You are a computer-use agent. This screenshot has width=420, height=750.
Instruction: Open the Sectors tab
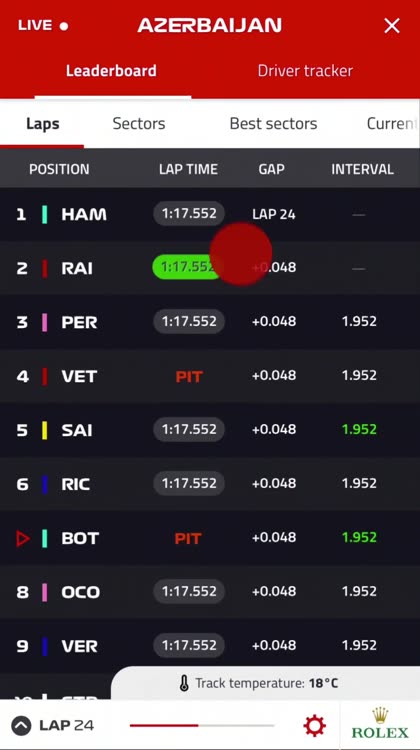coord(139,123)
